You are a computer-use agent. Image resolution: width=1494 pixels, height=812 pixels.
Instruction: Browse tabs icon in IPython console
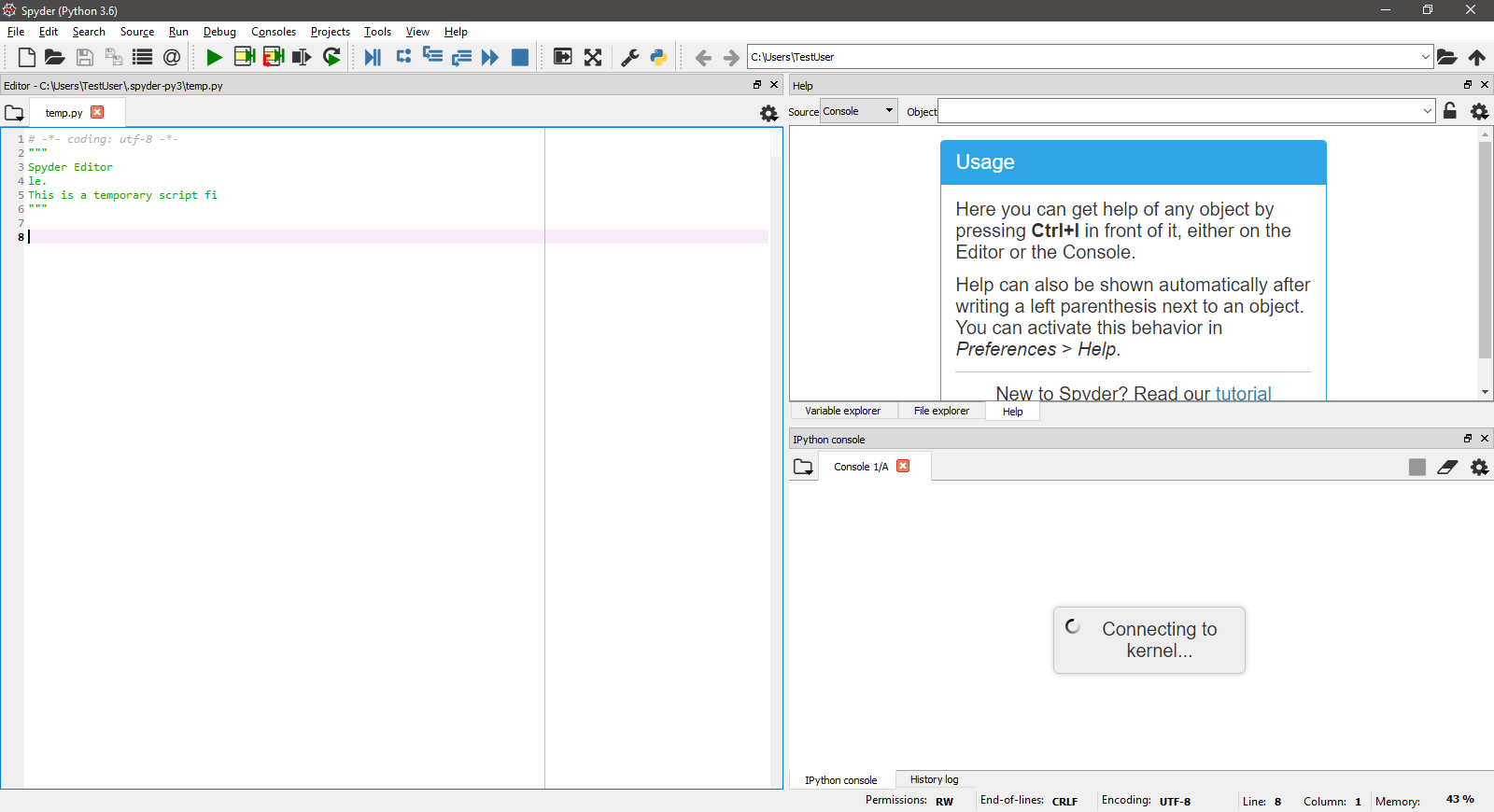803,467
